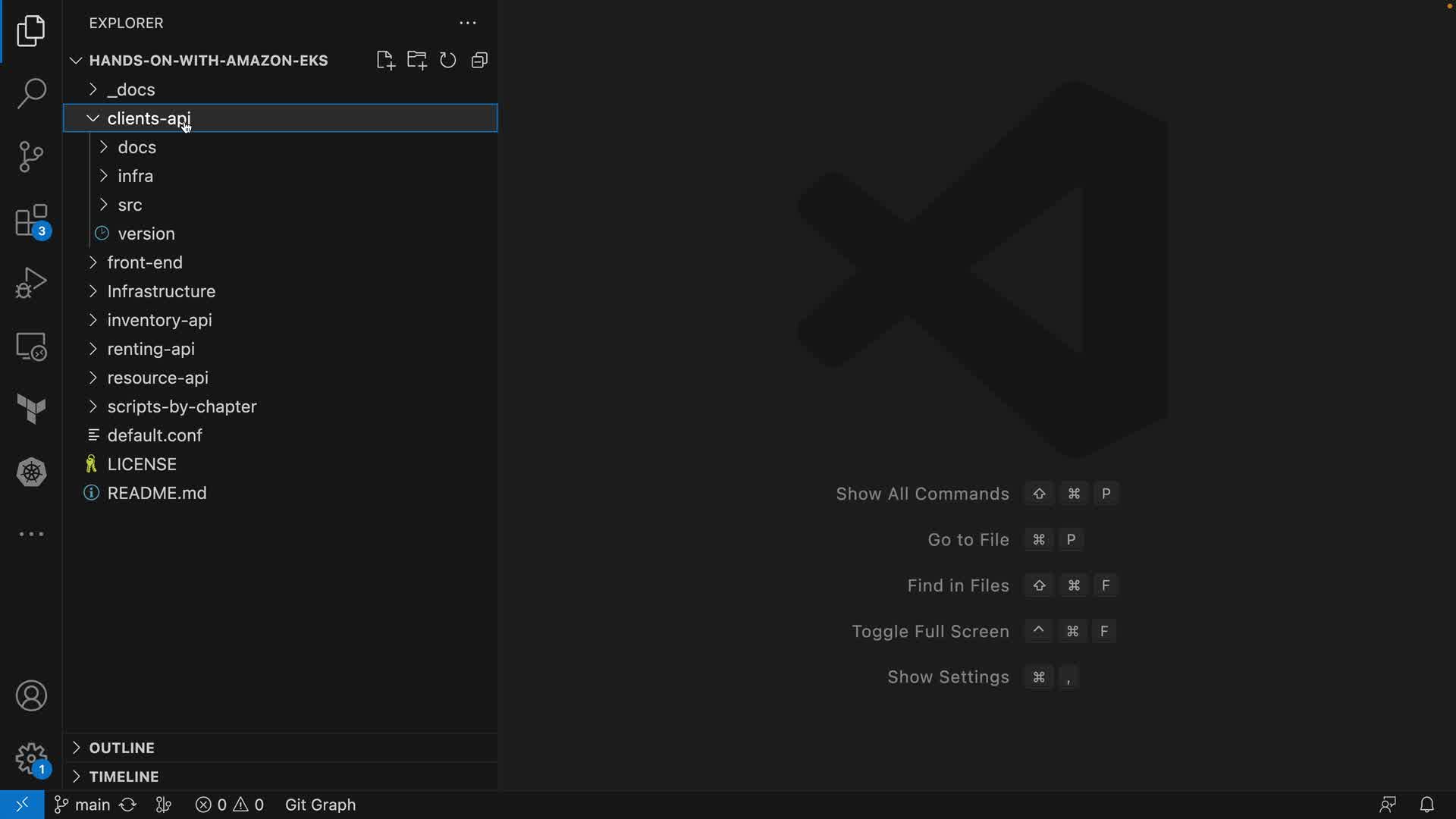Open Run and Debug view
The height and width of the screenshot is (819, 1456).
(31, 283)
